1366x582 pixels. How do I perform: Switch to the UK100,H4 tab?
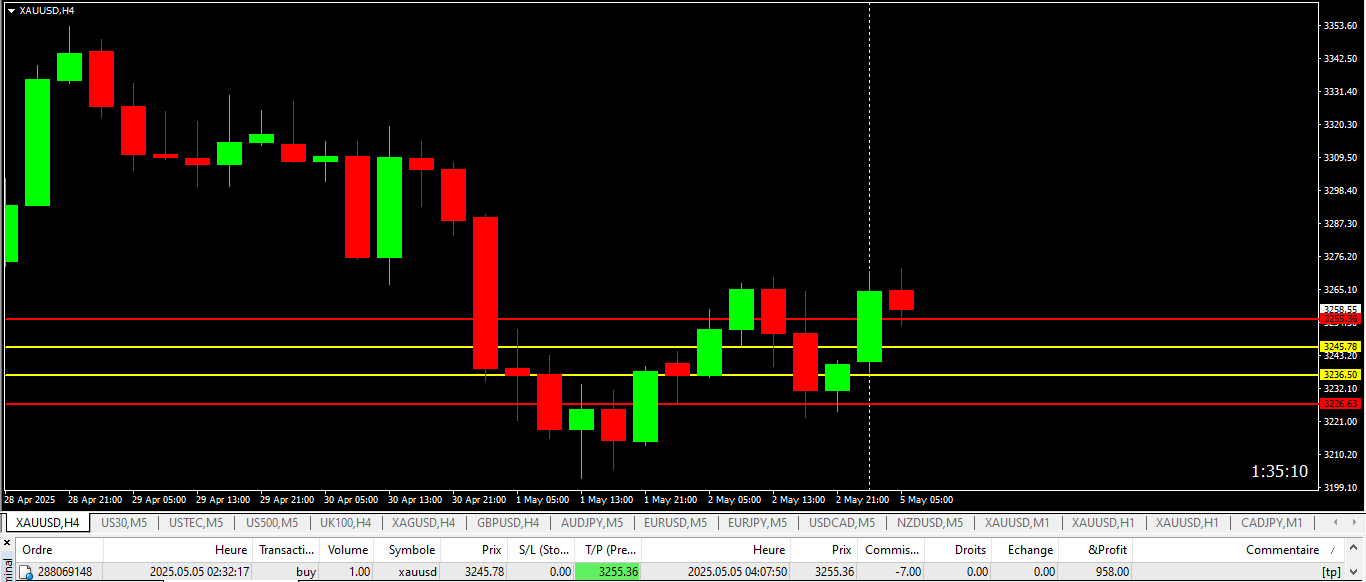click(x=346, y=523)
